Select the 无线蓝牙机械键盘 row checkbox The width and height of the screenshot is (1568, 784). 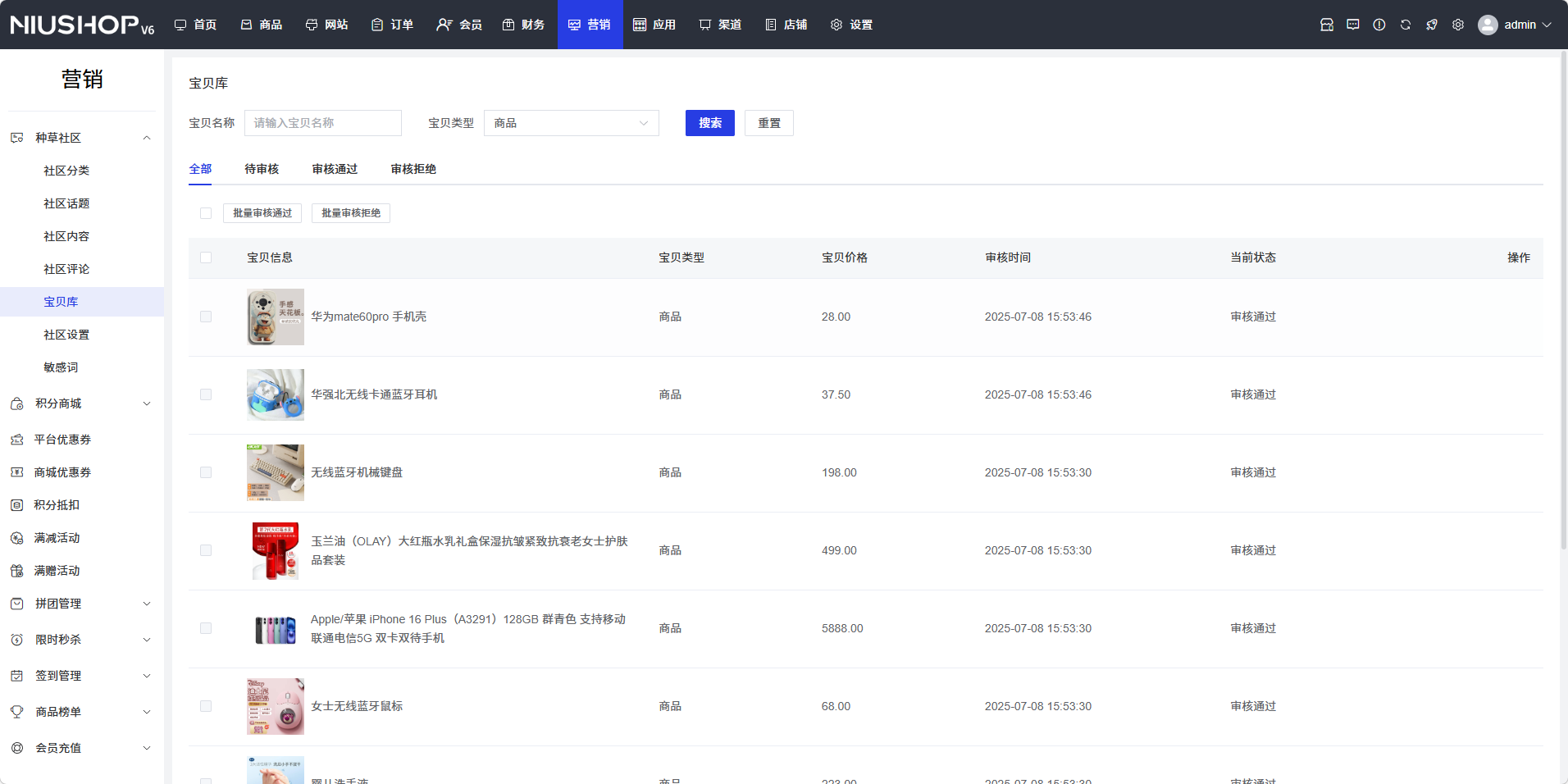coord(206,472)
